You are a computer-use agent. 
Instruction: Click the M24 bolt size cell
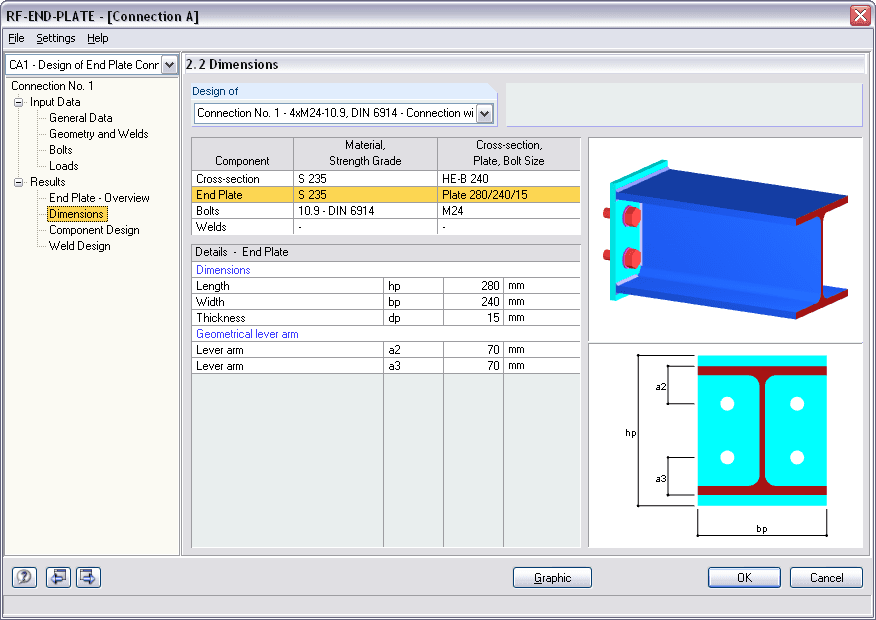pyautogui.click(x=508, y=211)
